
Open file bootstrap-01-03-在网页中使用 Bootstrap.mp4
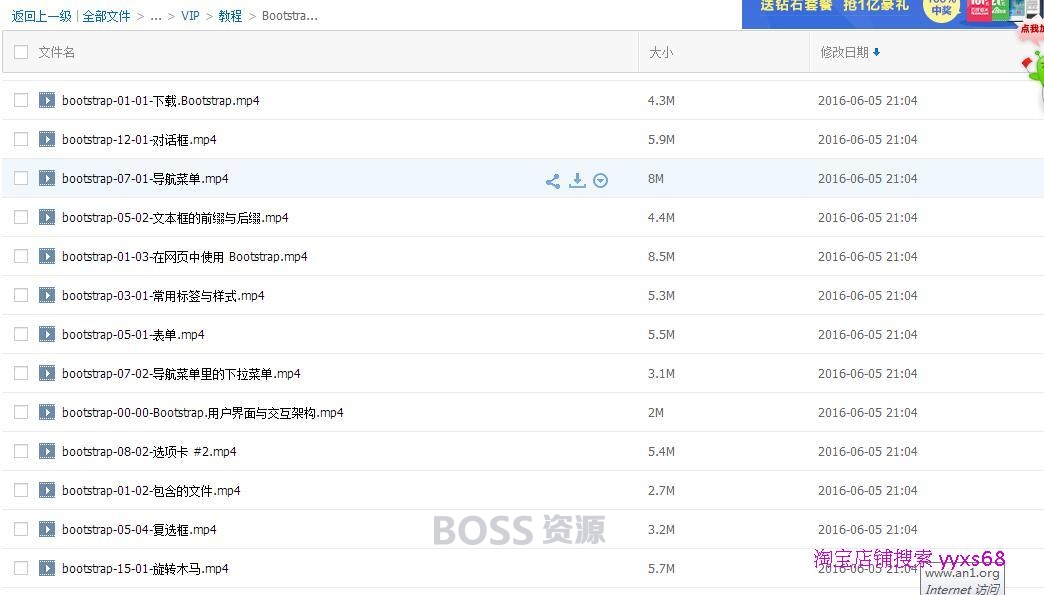[x=184, y=257]
